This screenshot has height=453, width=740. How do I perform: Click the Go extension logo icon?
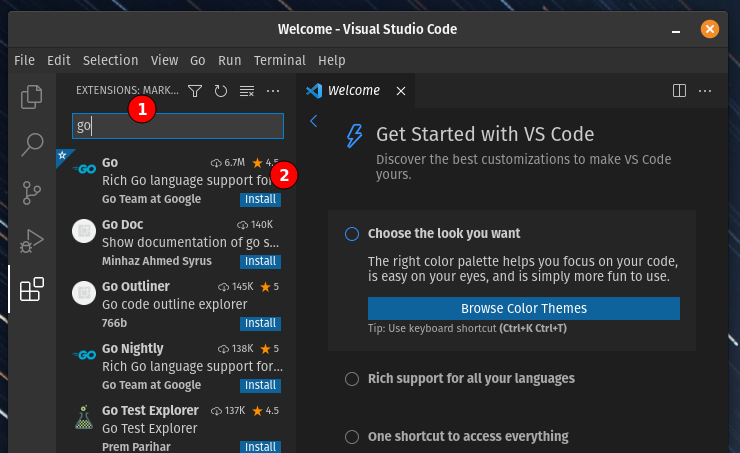tap(85, 169)
